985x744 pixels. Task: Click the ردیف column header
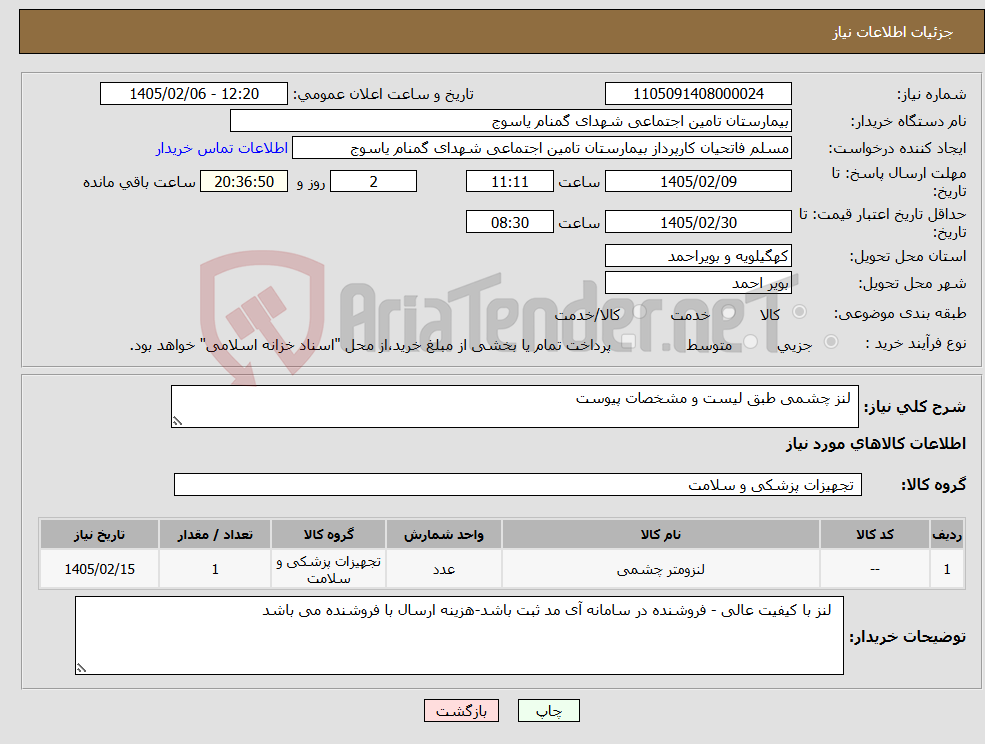(947, 534)
